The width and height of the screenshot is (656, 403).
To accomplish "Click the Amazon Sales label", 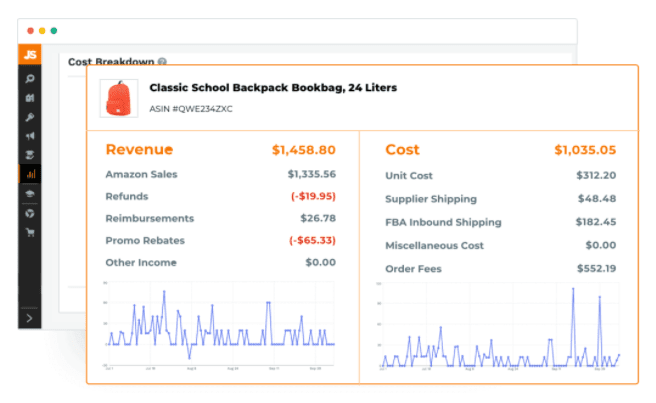I will tap(141, 174).
